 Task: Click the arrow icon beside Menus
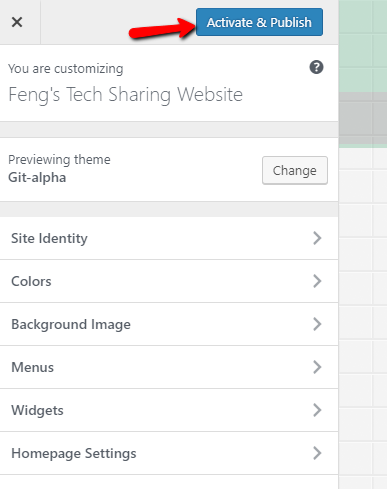[317, 367]
